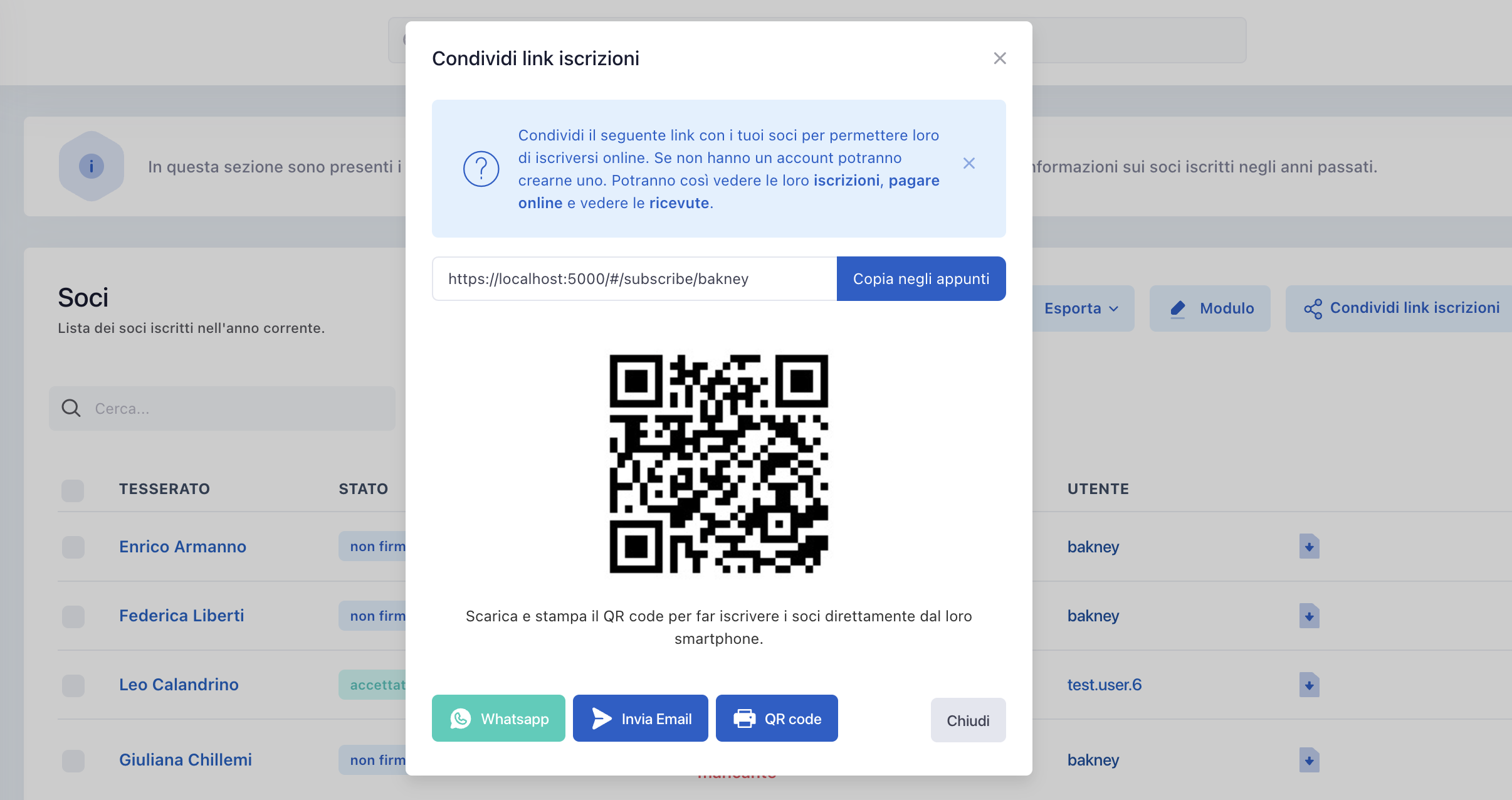Open the Modulo editor

tap(1210, 308)
